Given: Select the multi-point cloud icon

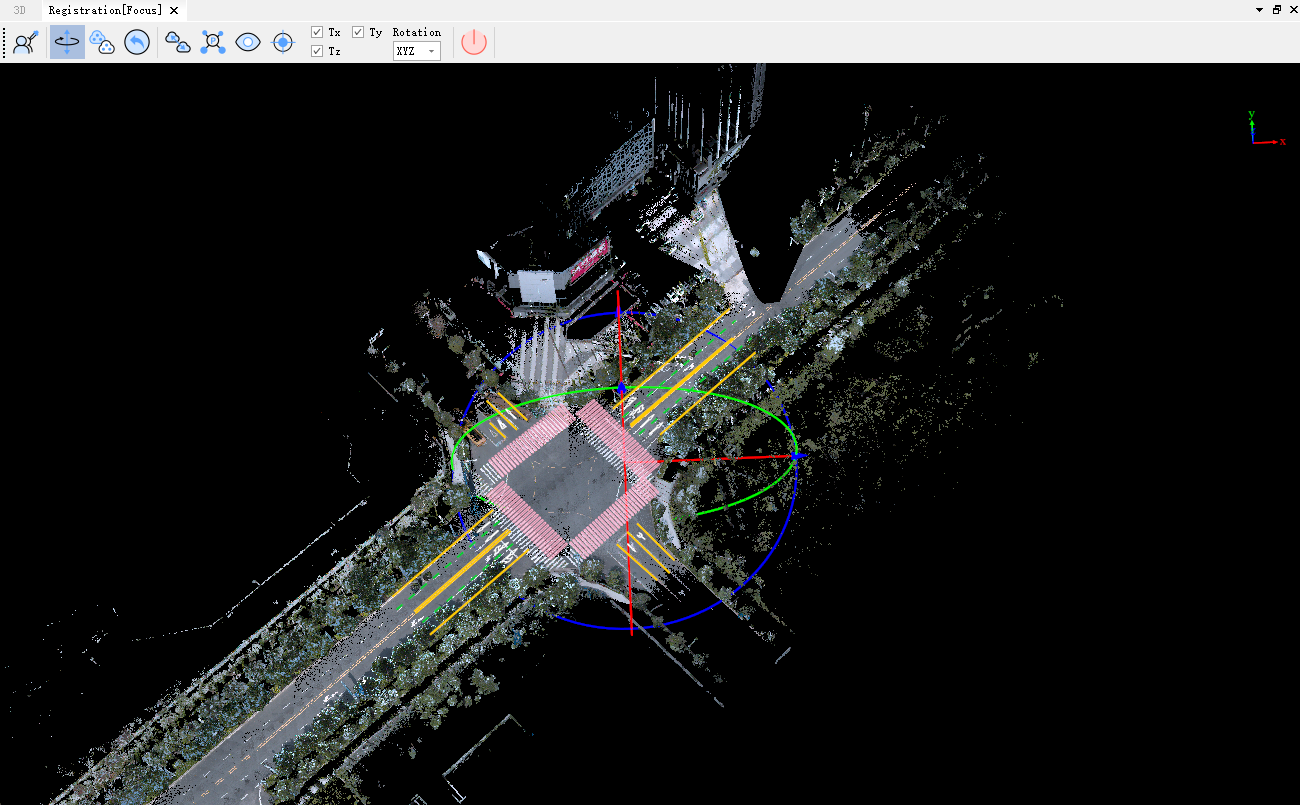Looking at the screenshot, I should click(102, 42).
